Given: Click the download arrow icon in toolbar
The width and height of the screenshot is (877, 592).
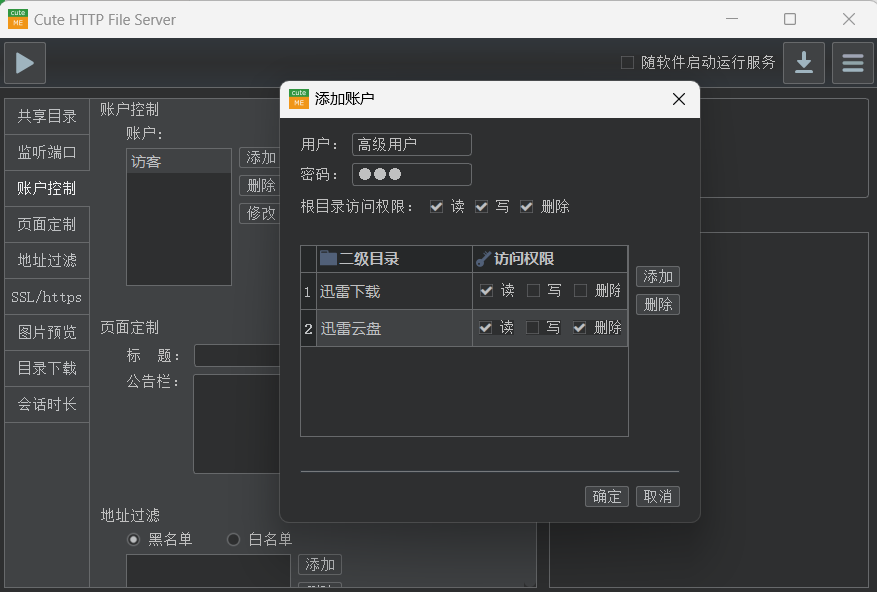Looking at the screenshot, I should coord(804,63).
